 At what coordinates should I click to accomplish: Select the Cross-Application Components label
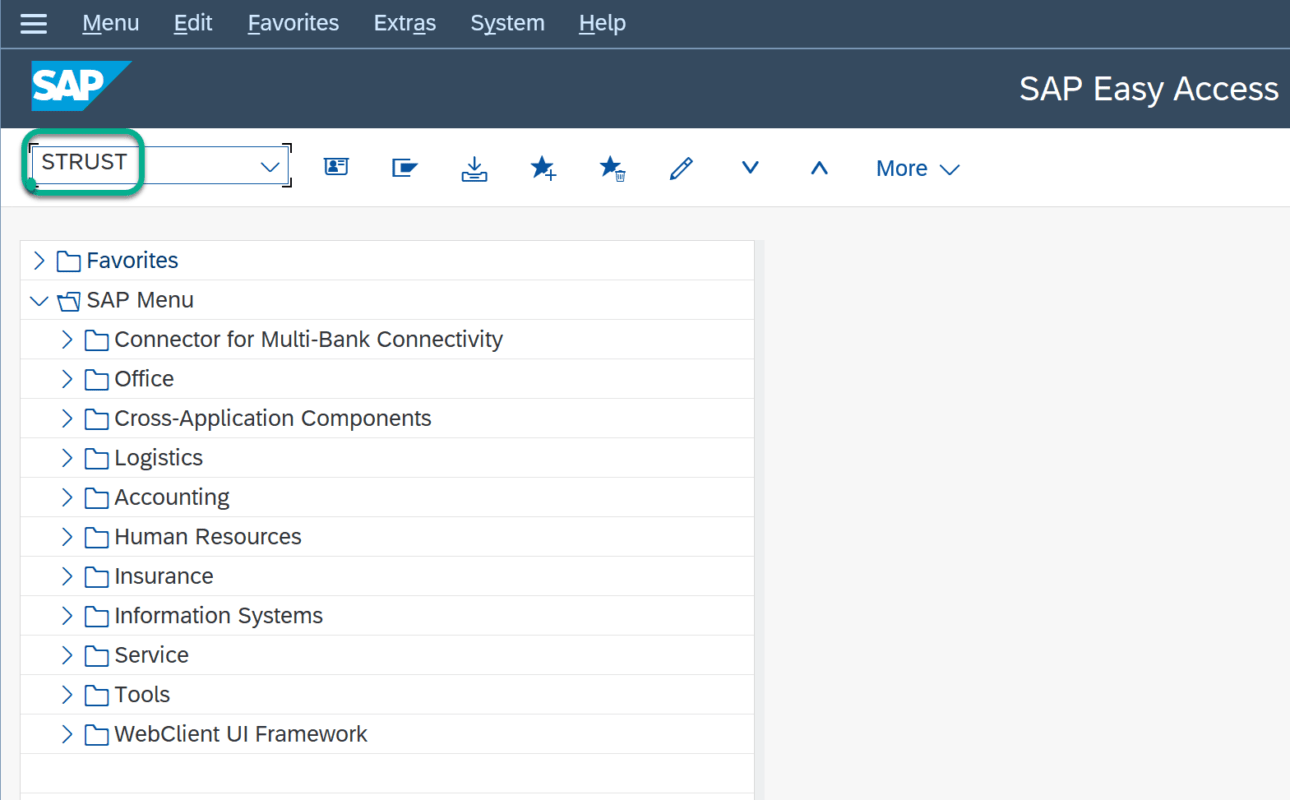[273, 418]
